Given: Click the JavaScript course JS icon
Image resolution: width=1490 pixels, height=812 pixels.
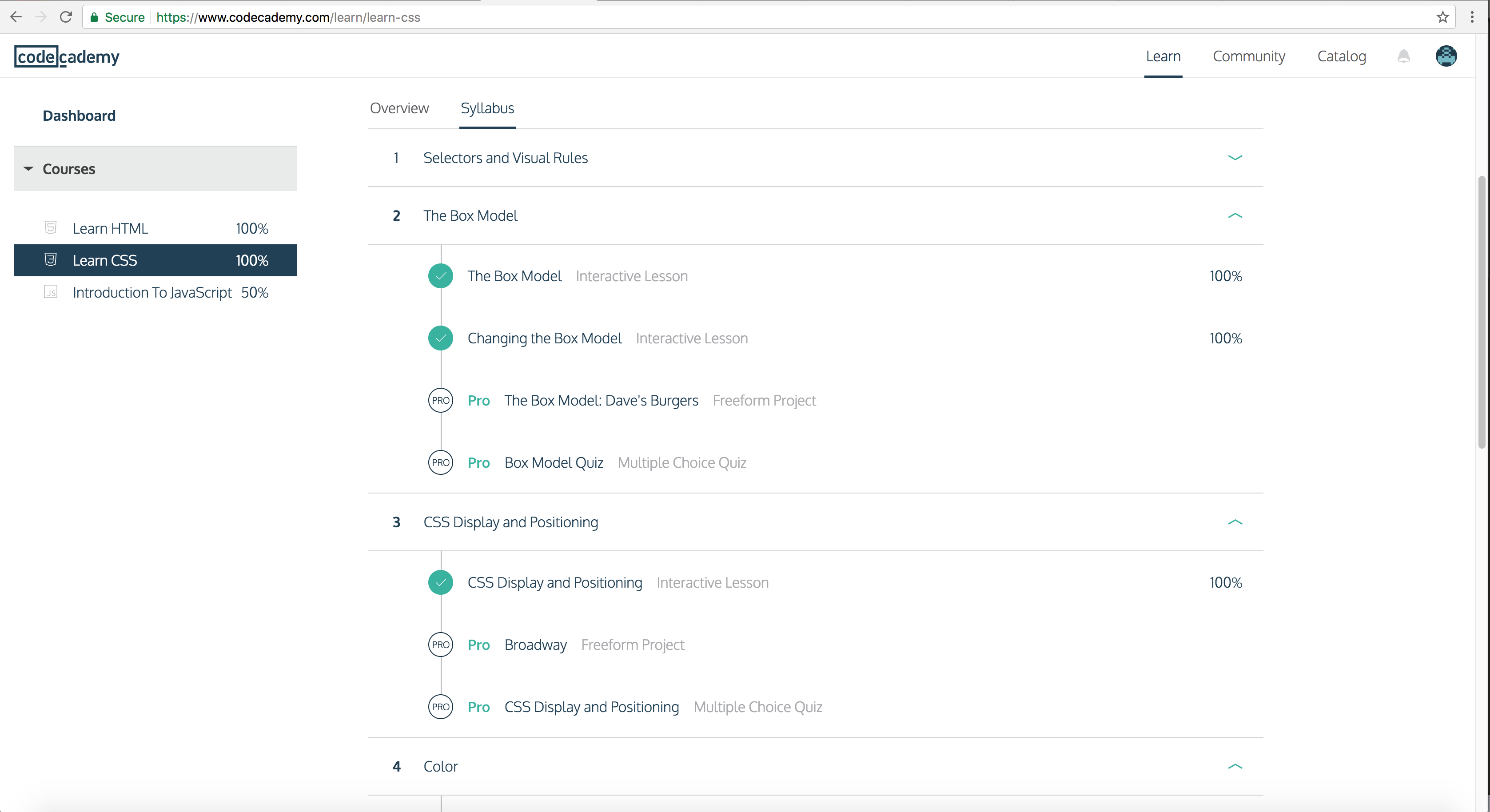Looking at the screenshot, I should pyautogui.click(x=50, y=291).
